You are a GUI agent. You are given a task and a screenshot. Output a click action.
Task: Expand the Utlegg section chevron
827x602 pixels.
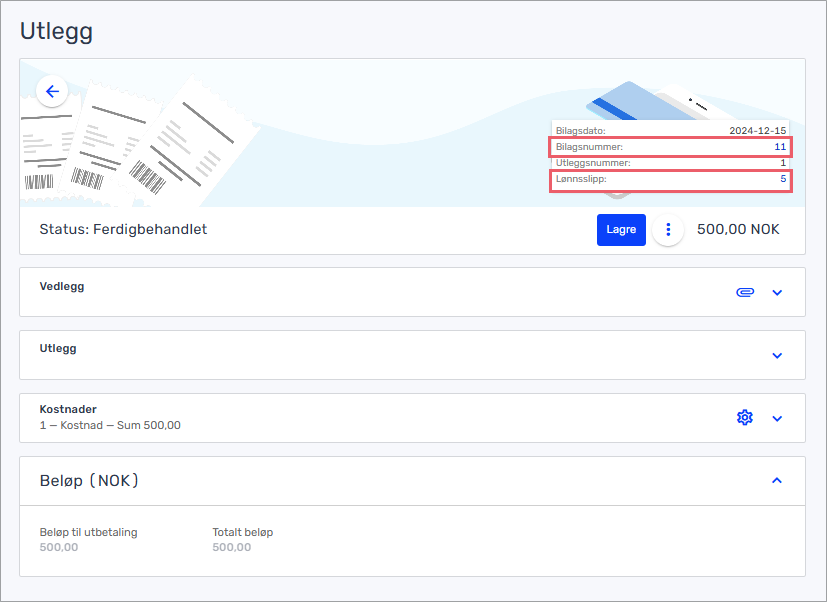777,355
